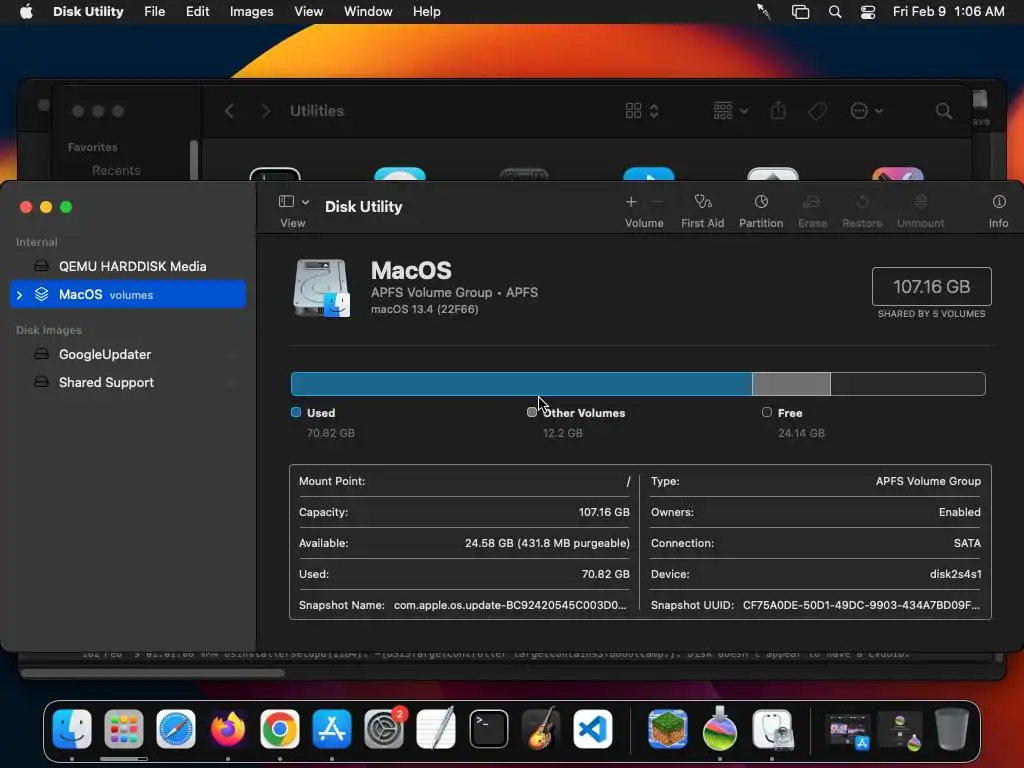Open the File menu
The height and width of the screenshot is (768, 1024).
click(155, 12)
